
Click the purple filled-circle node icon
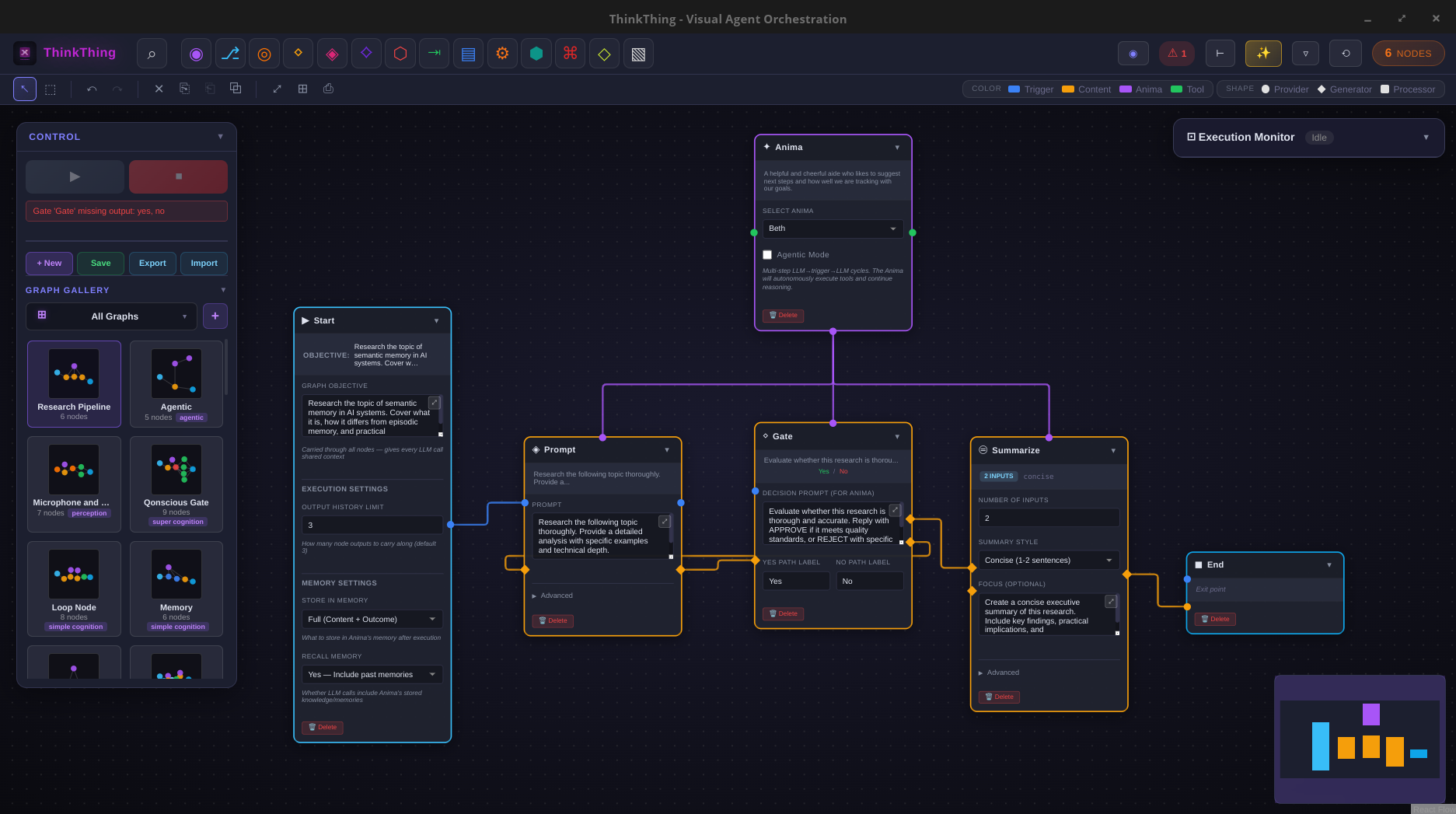click(196, 54)
